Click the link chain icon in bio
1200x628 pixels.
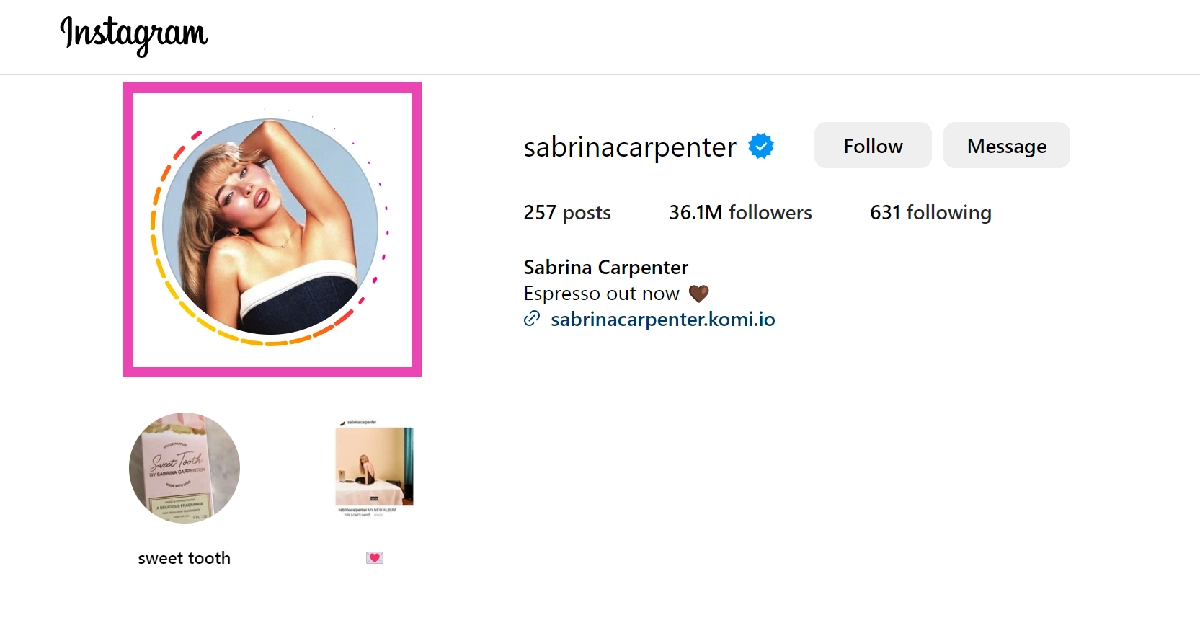point(532,320)
